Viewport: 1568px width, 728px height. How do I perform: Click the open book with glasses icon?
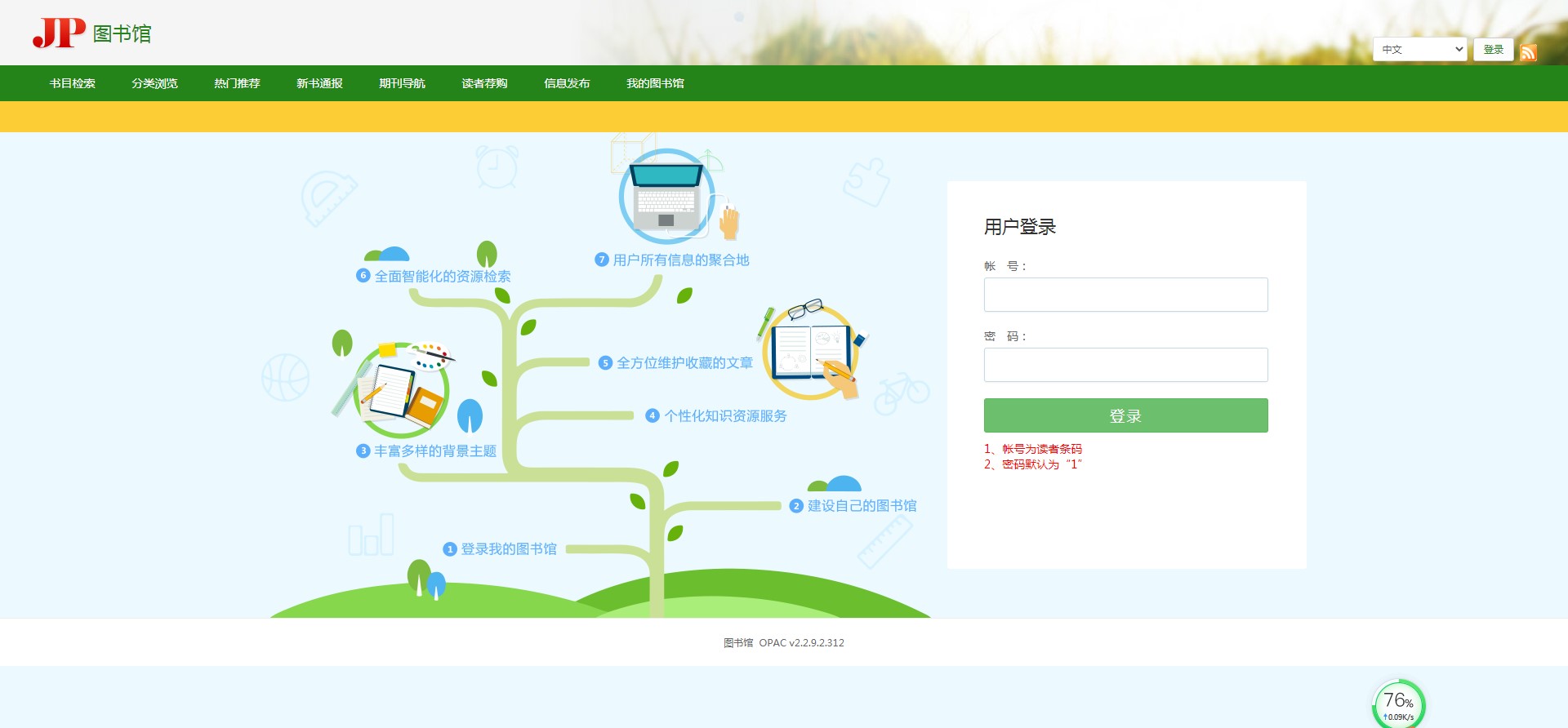coord(810,351)
